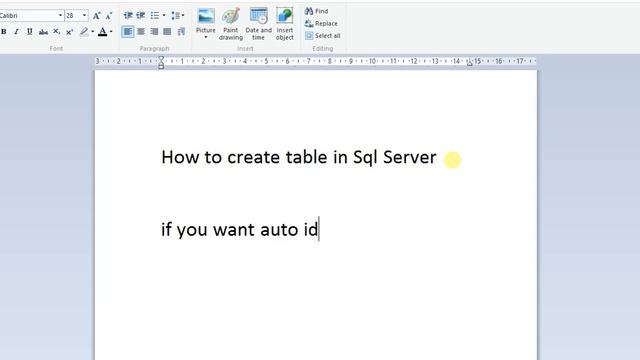Open the font size dropdown arrow
The image size is (640, 360).
pos(84,16)
